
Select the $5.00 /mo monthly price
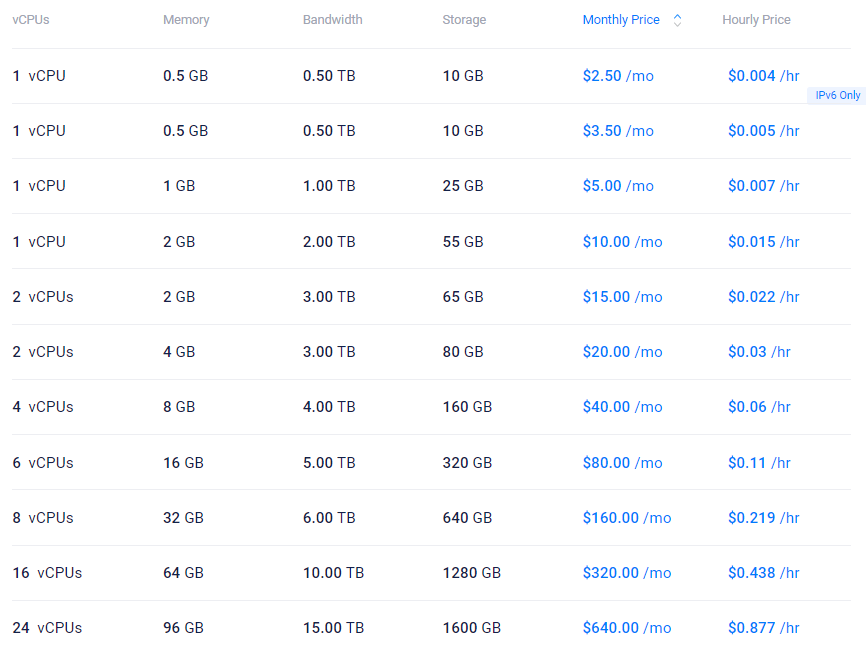coord(617,186)
